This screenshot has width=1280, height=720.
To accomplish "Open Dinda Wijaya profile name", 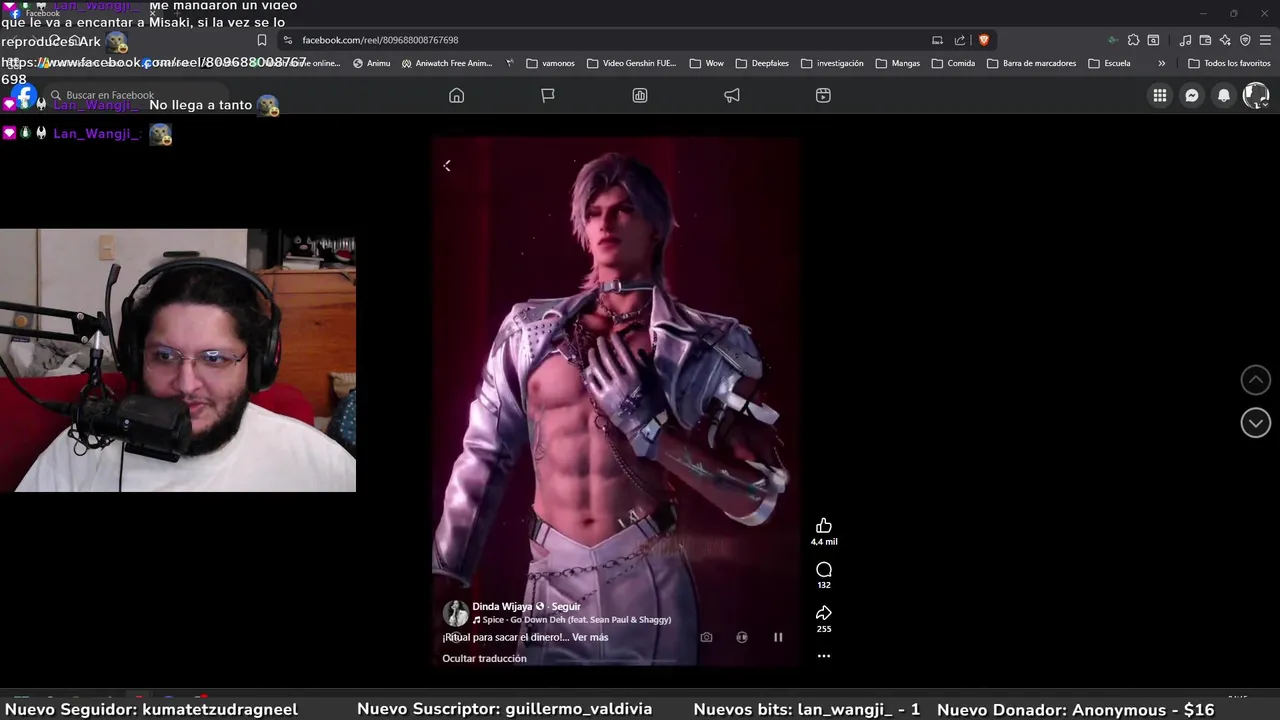I will 502,607.
